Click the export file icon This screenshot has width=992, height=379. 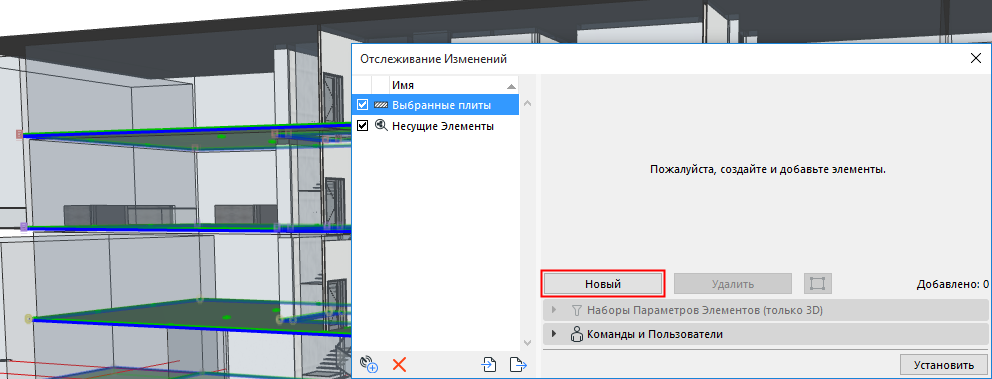pyautogui.click(x=518, y=364)
